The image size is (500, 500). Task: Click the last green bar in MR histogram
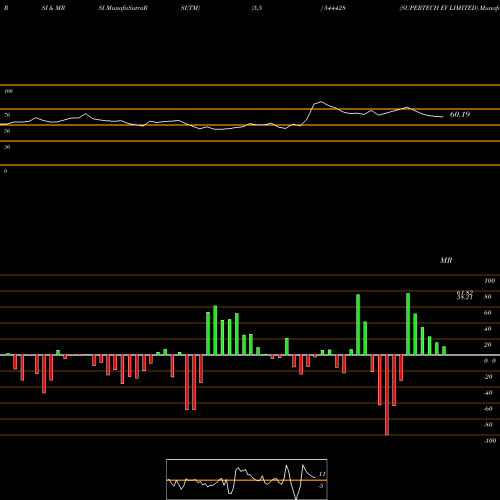coord(444,351)
